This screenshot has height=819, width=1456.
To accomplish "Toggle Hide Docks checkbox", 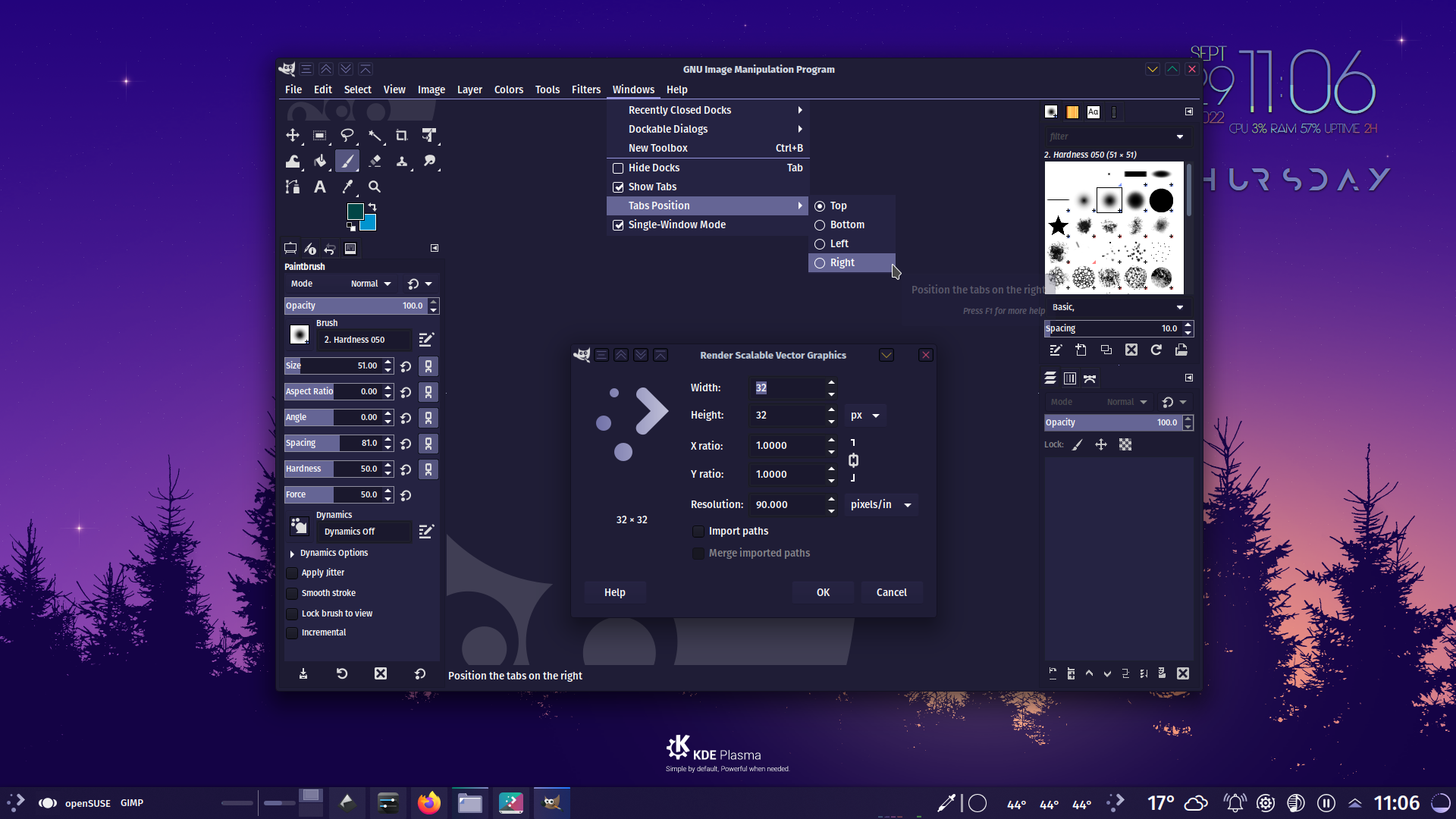I will (618, 168).
